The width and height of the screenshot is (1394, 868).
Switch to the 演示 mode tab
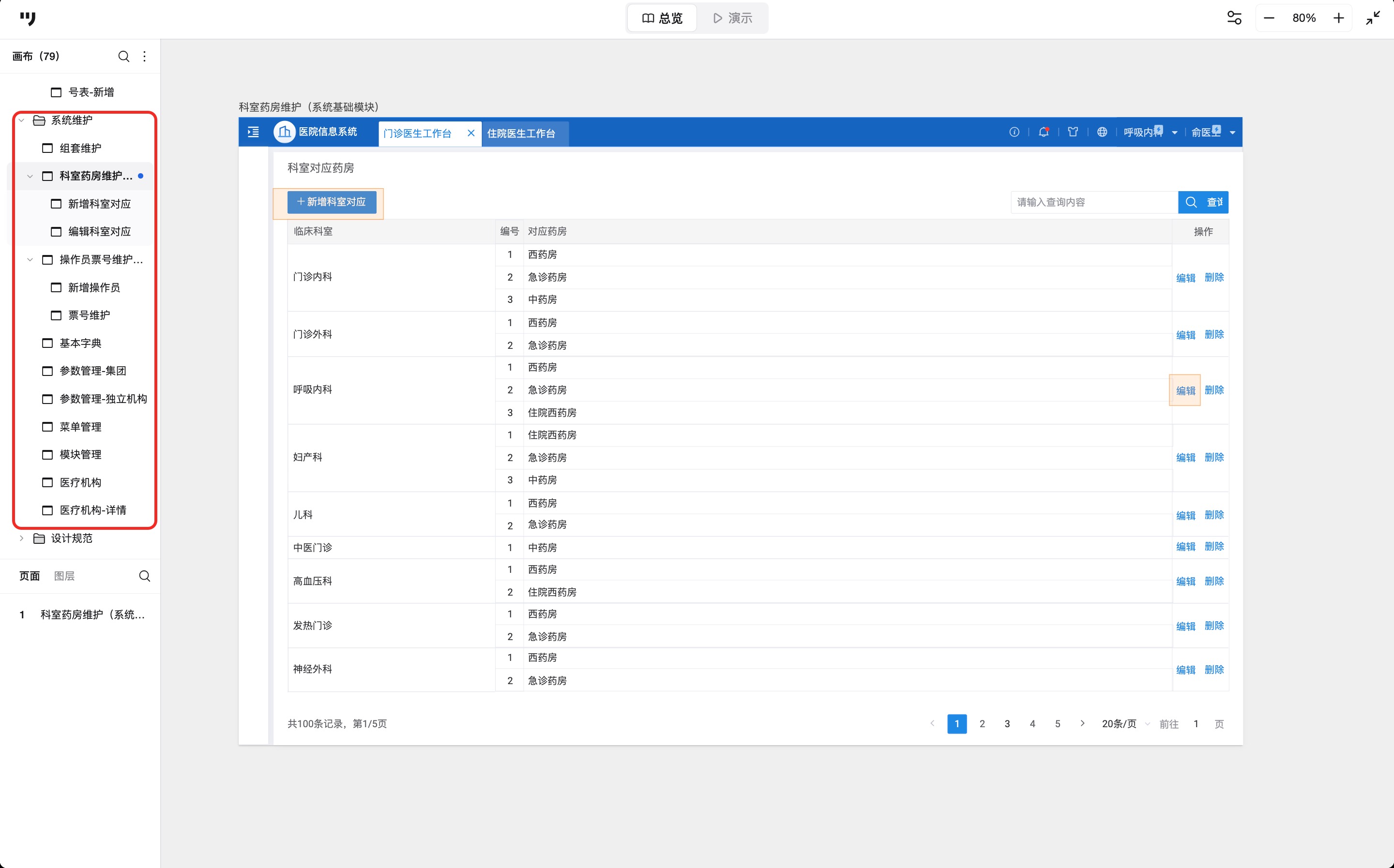(732, 18)
